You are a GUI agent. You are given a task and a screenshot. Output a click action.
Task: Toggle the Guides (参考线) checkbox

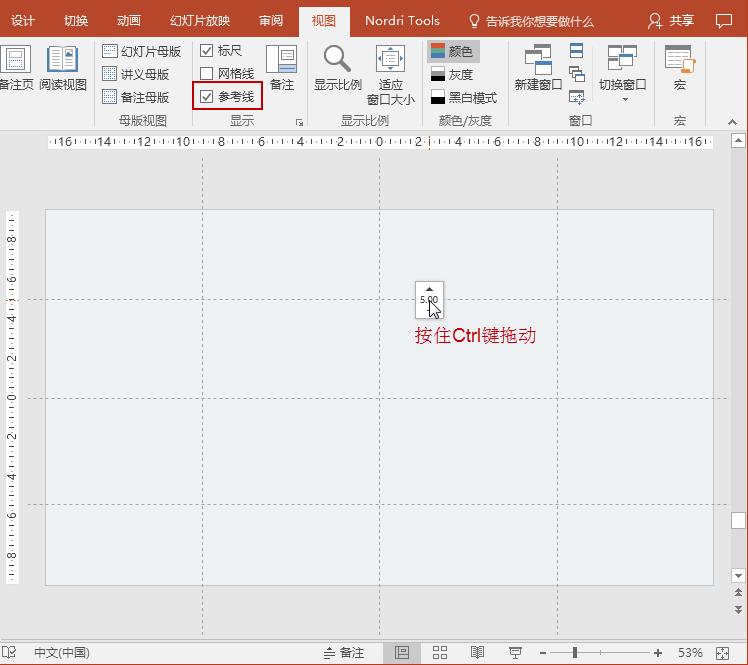207,97
